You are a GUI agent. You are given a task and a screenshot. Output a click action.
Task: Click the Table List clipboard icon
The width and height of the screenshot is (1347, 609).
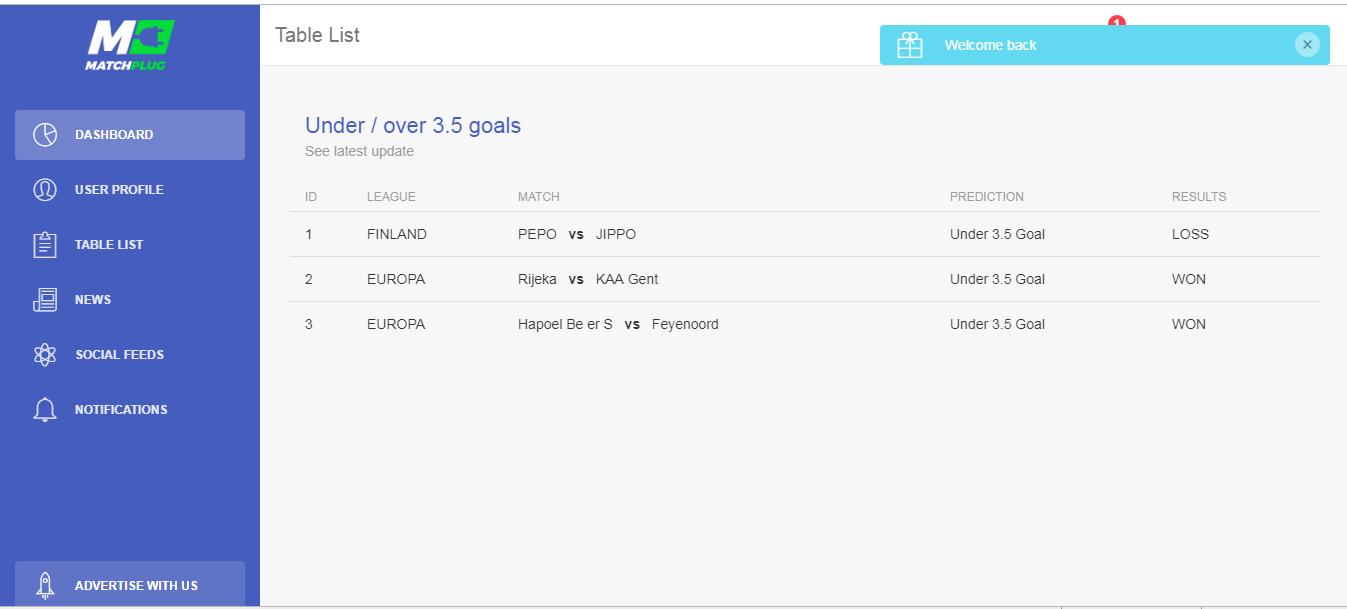tap(45, 245)
